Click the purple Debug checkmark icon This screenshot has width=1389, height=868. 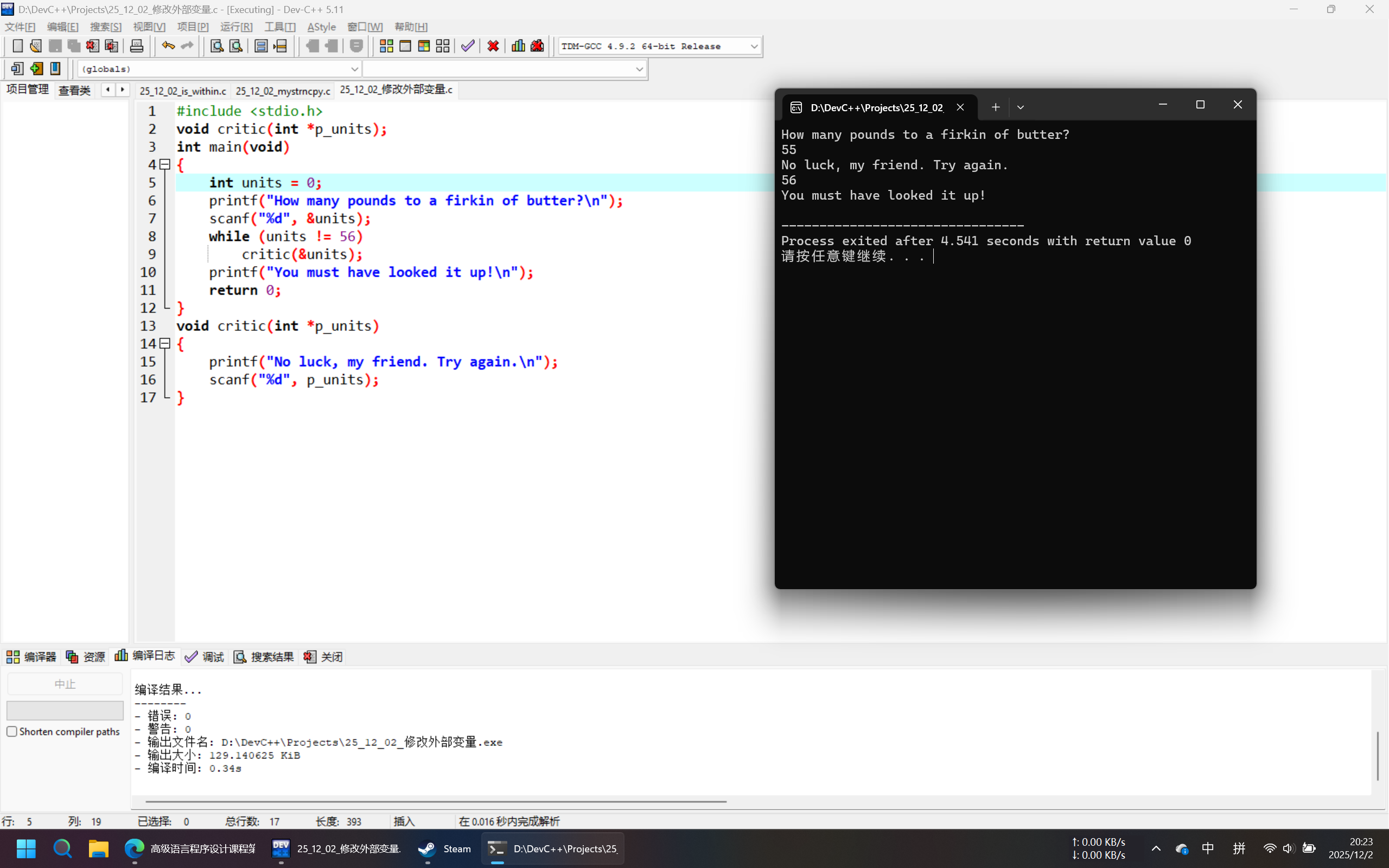point(468,46)
